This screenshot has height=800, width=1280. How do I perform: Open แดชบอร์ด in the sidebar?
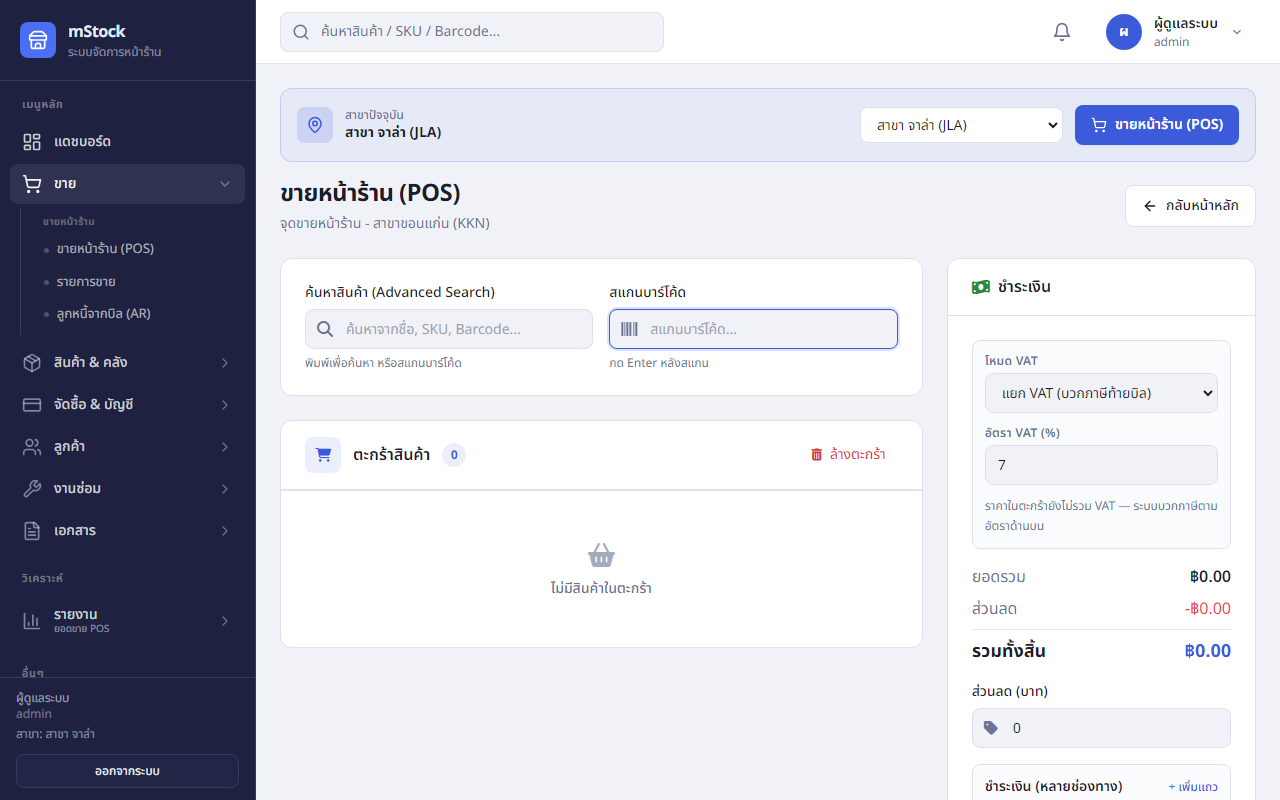click(x=127, y=142)
